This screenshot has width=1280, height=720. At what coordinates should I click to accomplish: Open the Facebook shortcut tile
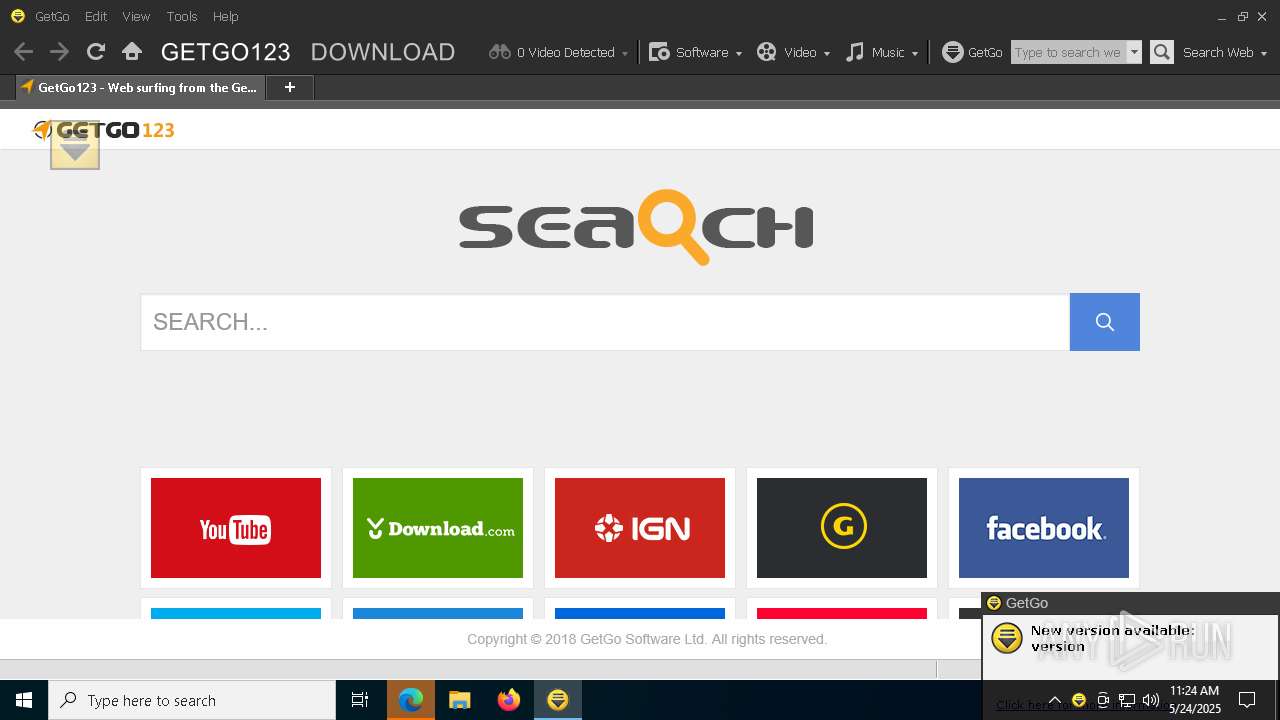click(x=1044, y=528)
